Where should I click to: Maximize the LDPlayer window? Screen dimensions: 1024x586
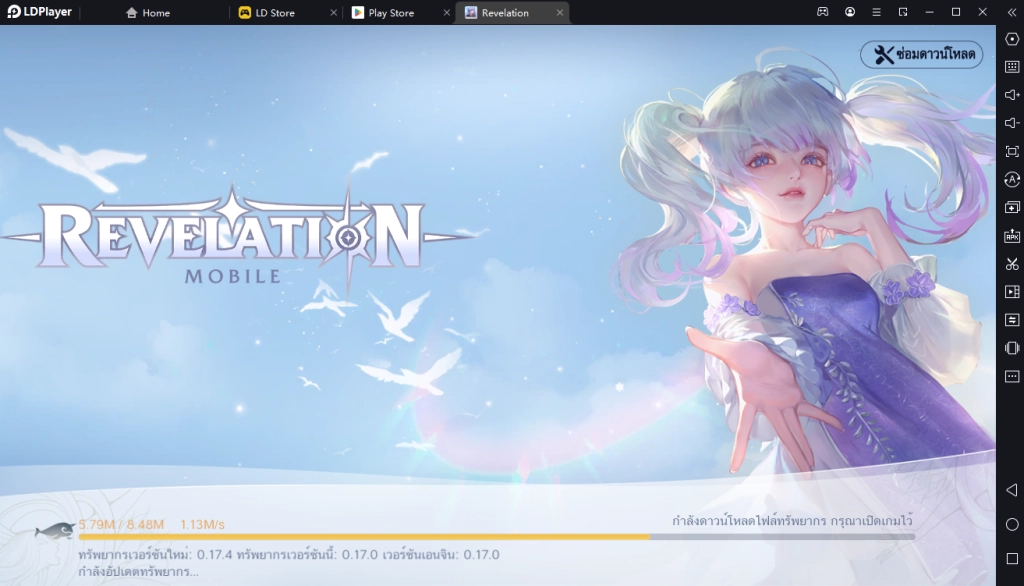click(956, 12)
